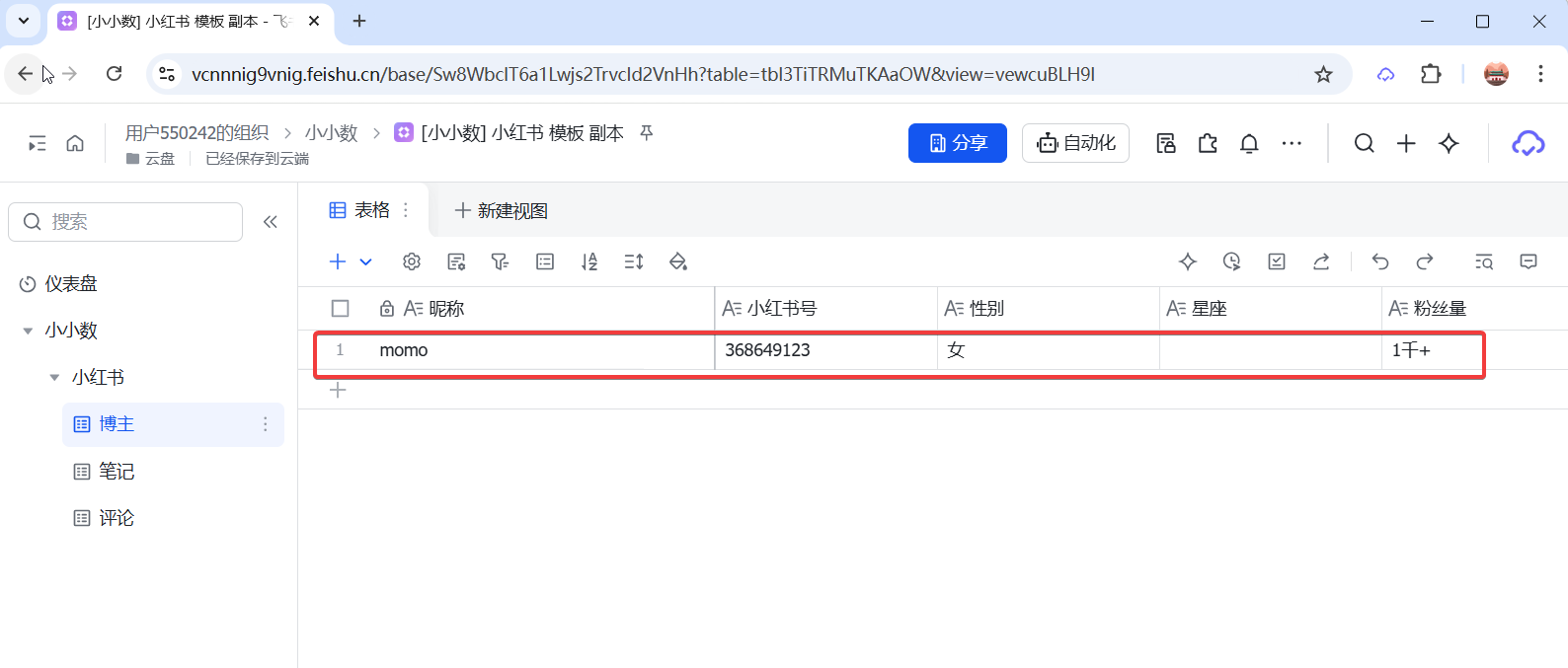Open a new browser tab
1568x668 pixels.
359,21
